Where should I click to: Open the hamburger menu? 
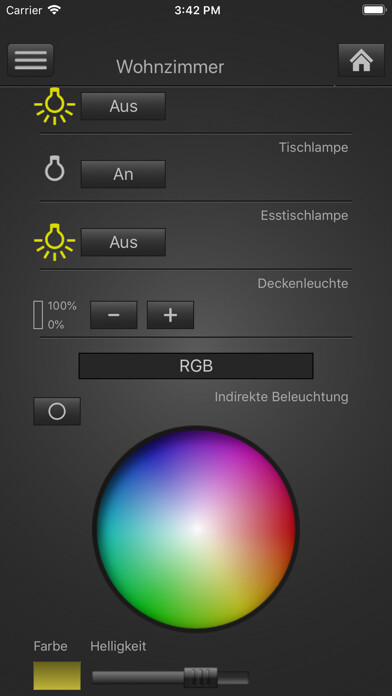point(31,60)
